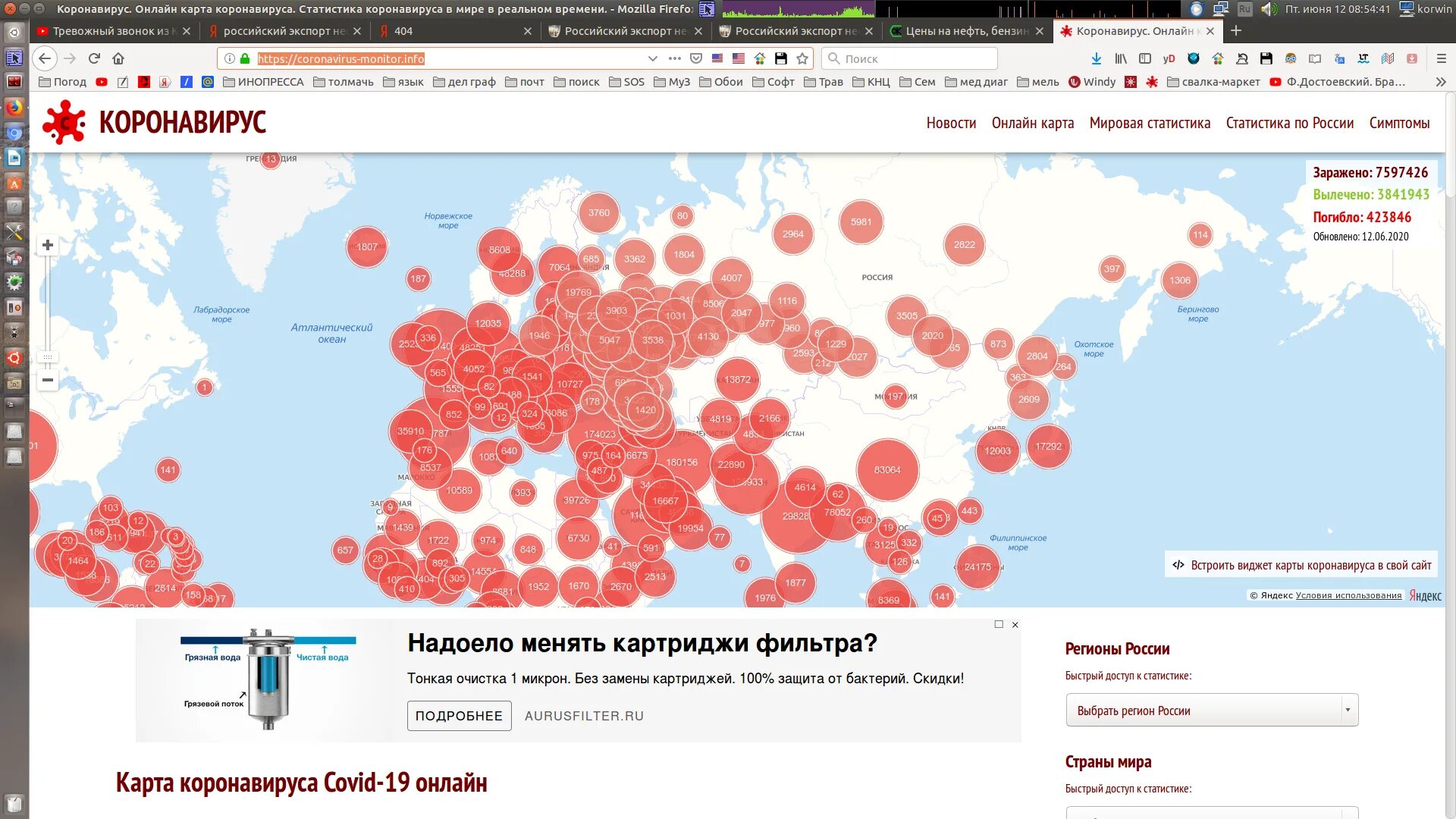Open 'Выбрать регион России' dropdown
This screenshot has height=819, width=1456.
click(x=1211, y=711)
